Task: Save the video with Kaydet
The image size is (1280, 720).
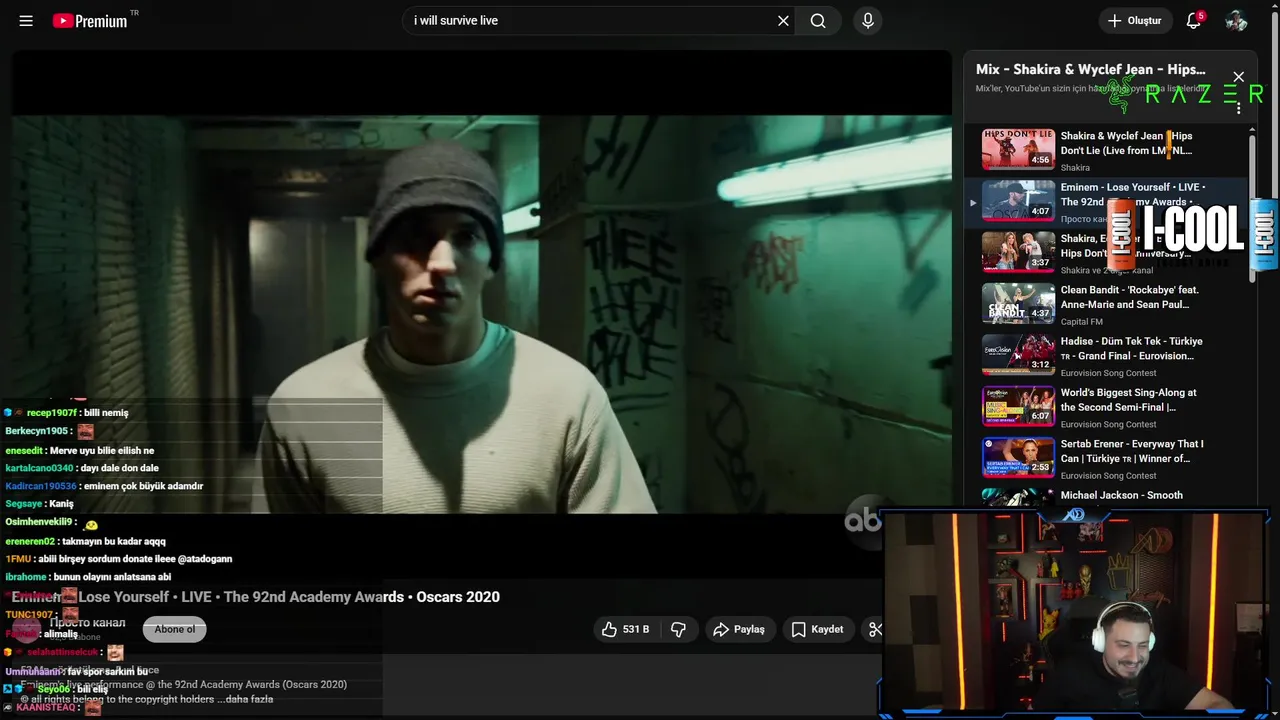Action: click(817, 629)
